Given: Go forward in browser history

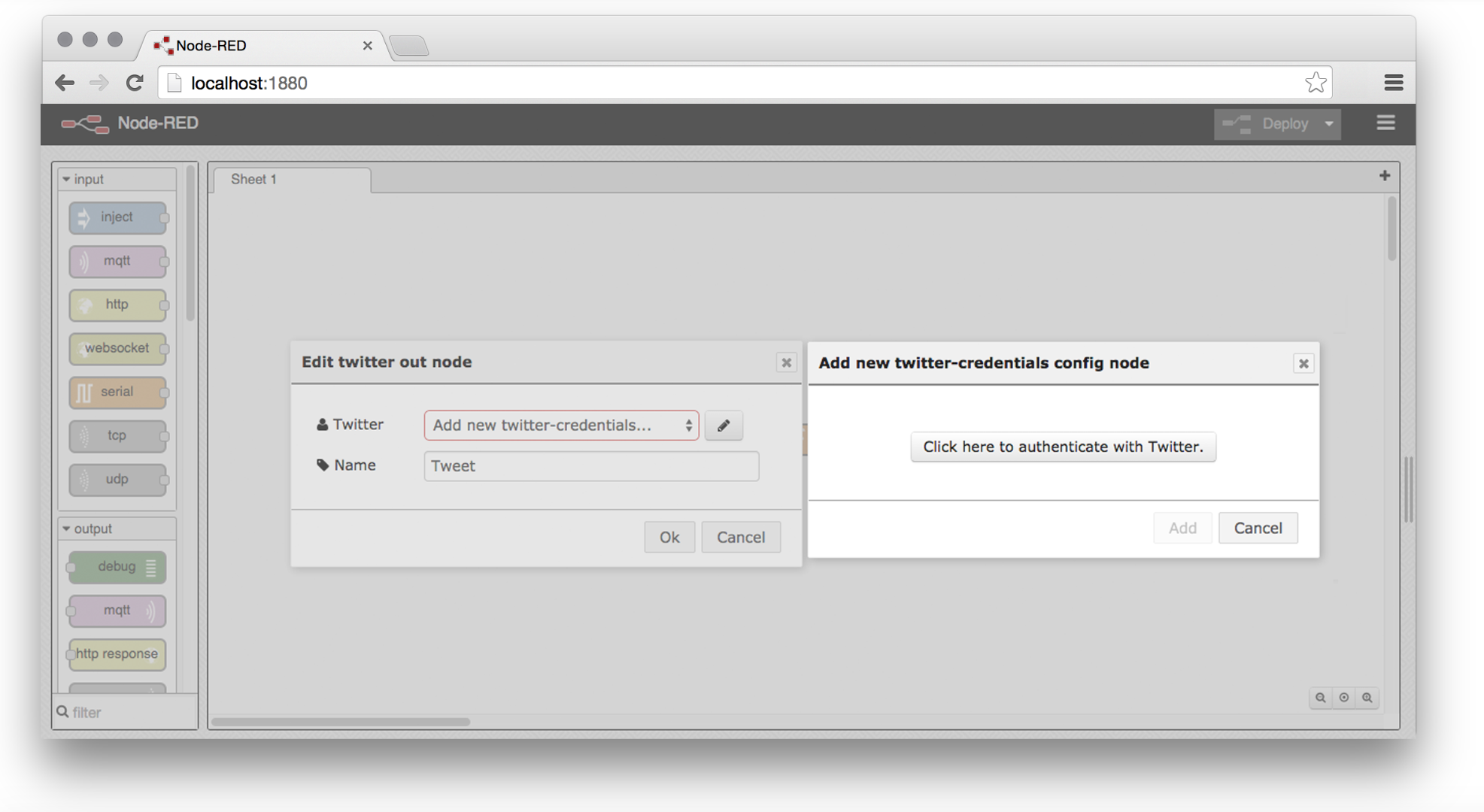Looking at the screenshot, I should coord(99,83).
